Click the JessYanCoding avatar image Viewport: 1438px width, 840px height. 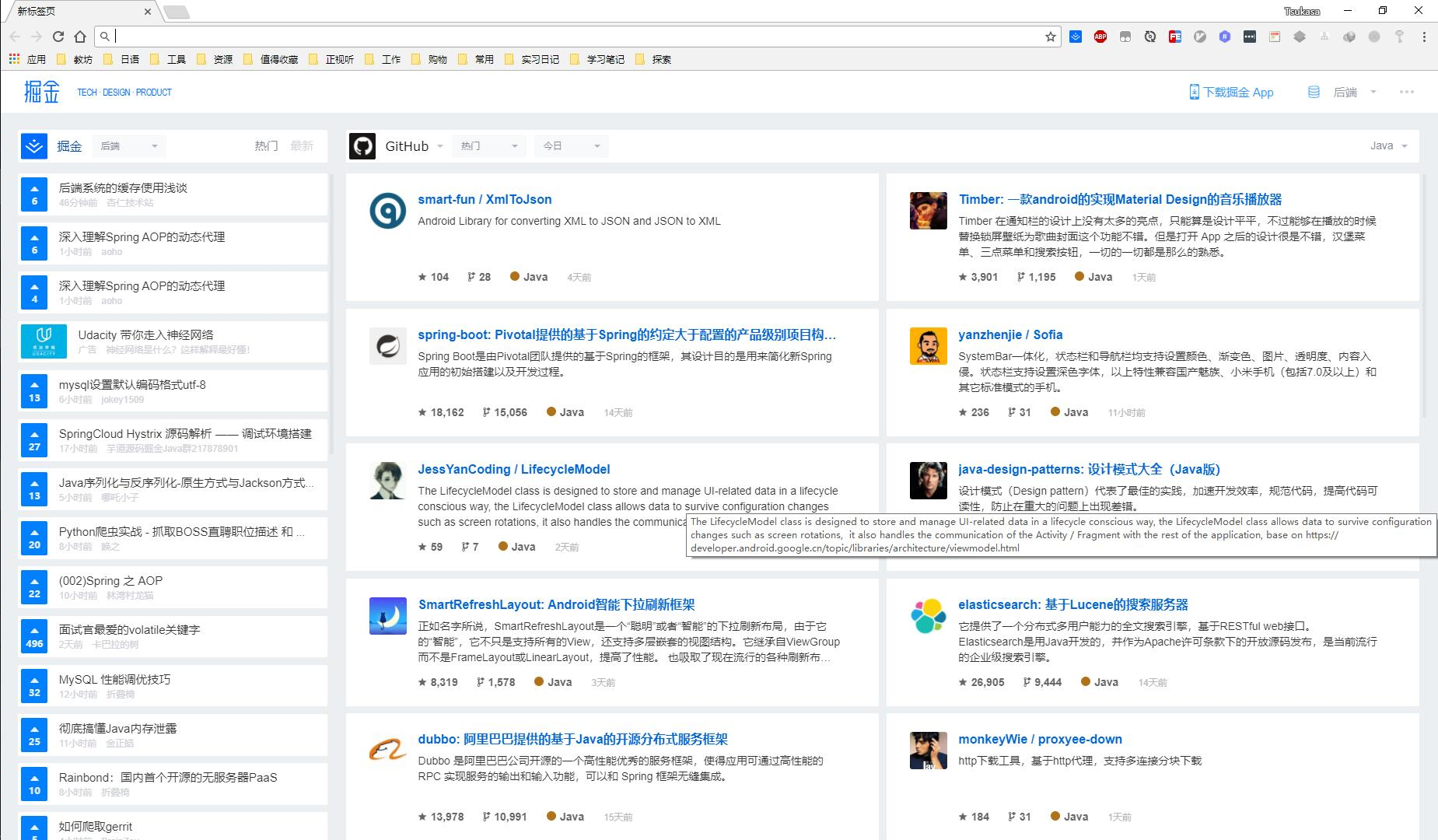click(388, 481)
